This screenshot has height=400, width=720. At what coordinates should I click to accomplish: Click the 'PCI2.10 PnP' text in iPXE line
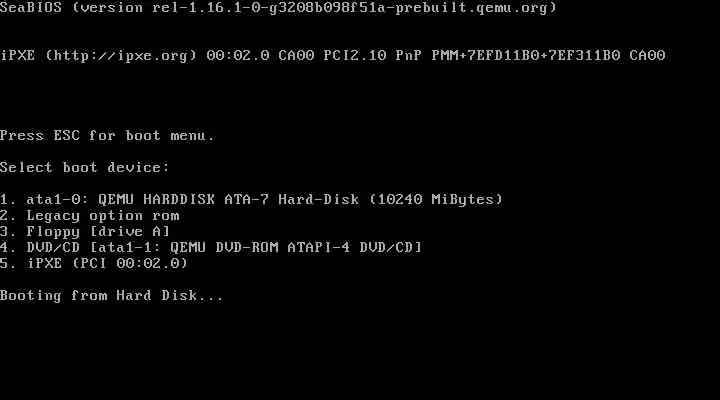pyautogui.click(x=372, y=56)
